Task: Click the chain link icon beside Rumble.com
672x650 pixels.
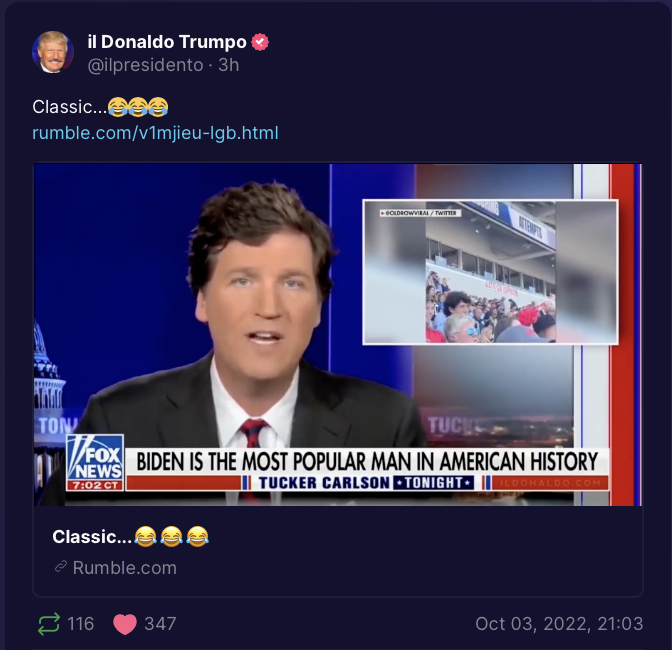Action: [61, 567]
